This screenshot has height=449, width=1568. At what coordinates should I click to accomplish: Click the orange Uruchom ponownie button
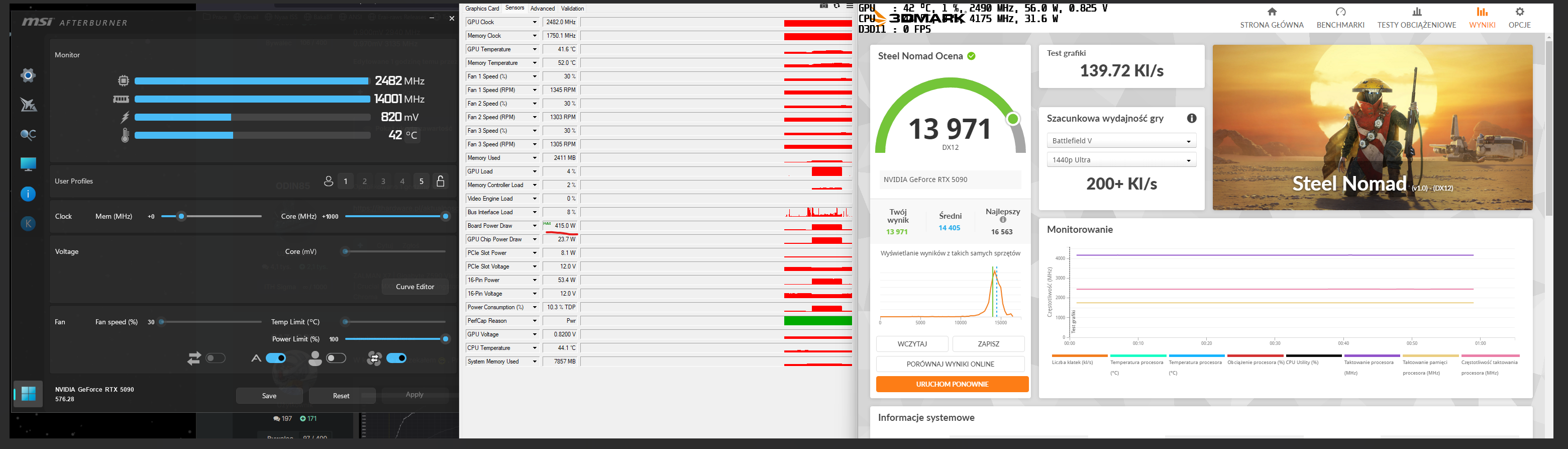[x=952, y=385]
